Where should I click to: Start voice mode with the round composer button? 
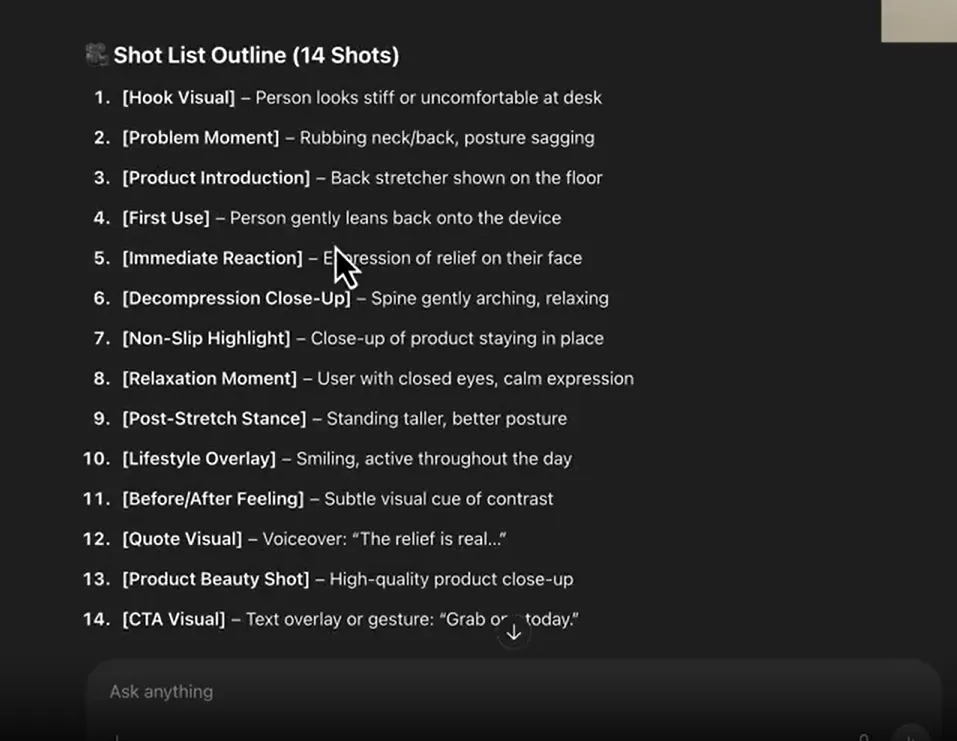point(910,734)
